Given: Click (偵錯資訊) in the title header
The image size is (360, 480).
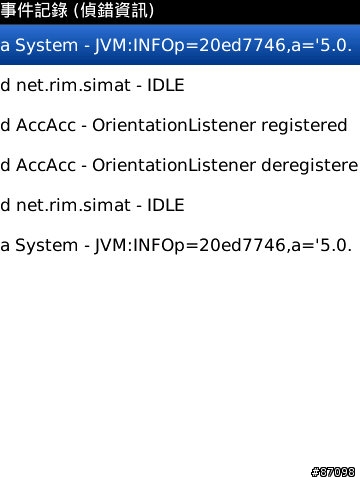Looking at the screenshot, I should click(x=114, y=10).
